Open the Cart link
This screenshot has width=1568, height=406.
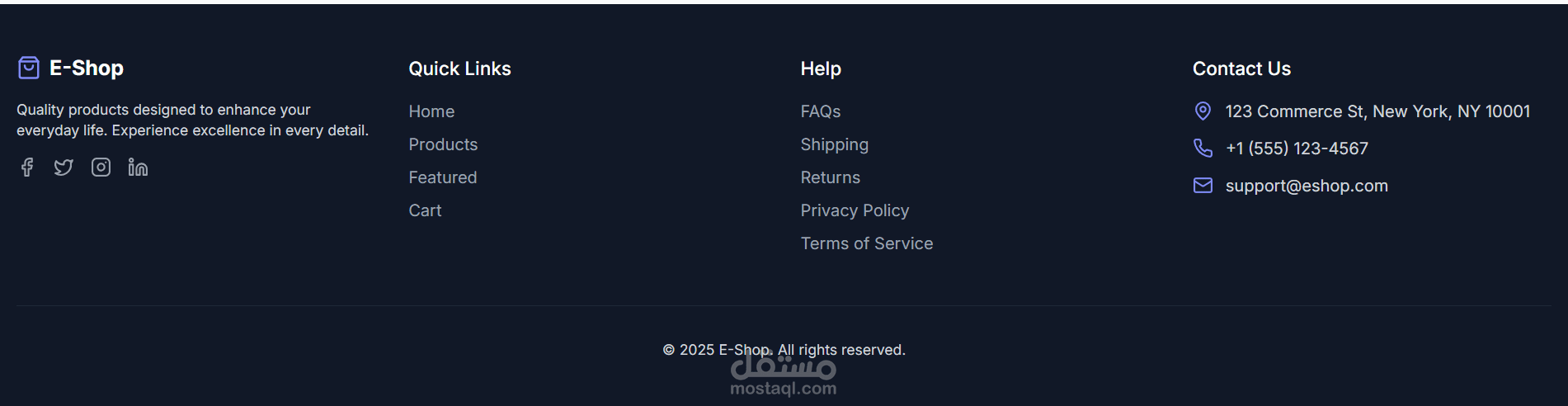coord(425,210)
